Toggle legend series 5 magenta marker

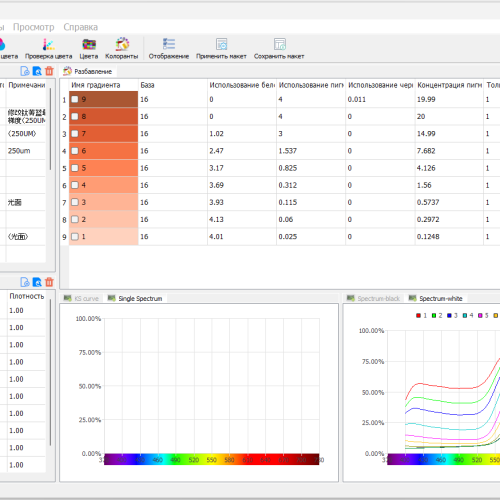coord(480,315)
